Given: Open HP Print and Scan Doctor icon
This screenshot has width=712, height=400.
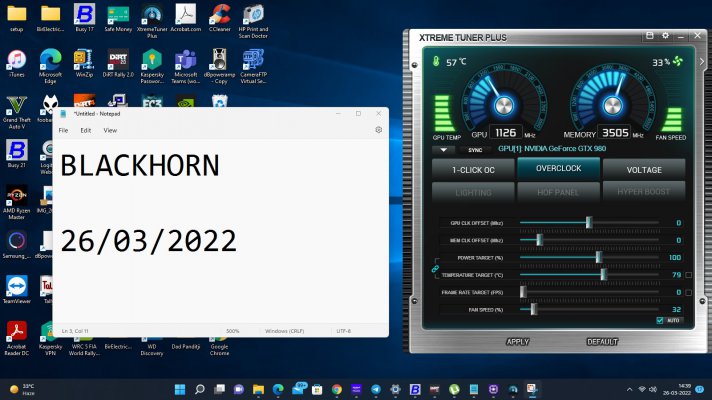Looking at the screenshot, I should coord(253,21).
